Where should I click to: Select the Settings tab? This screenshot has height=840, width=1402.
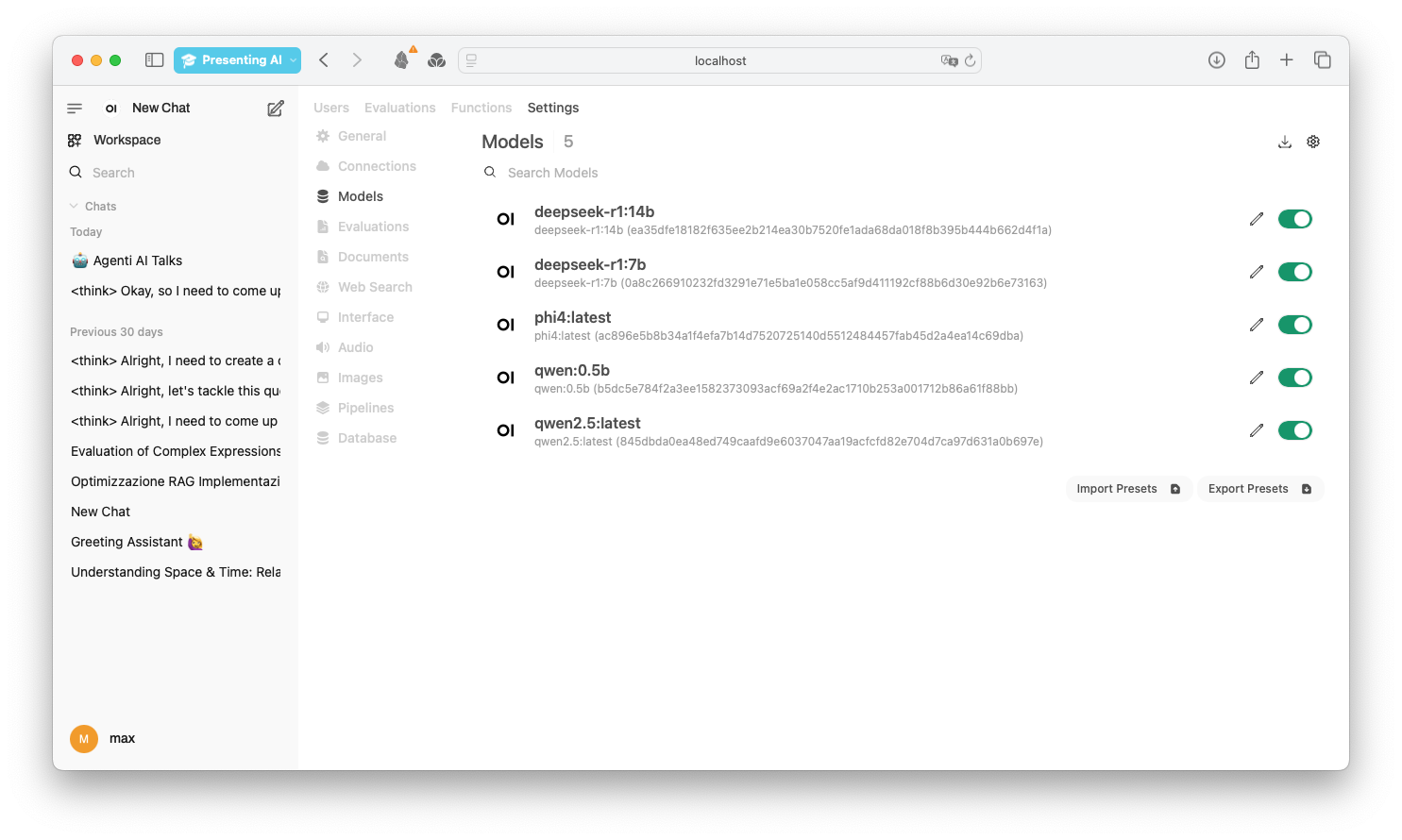coord(553,109)
